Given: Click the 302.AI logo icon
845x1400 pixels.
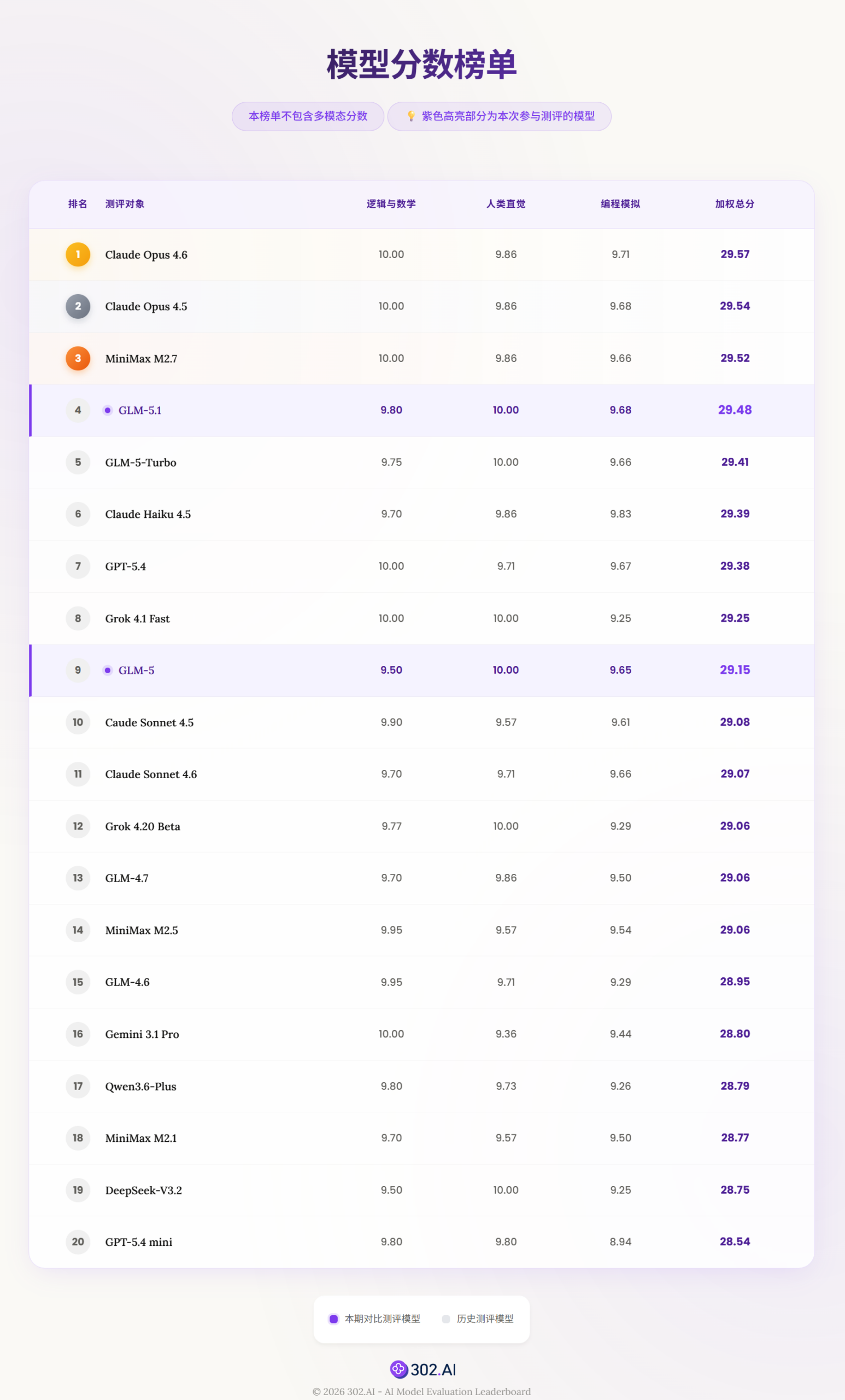Looking at the screenshot, I should click(x=398, y=1369).
